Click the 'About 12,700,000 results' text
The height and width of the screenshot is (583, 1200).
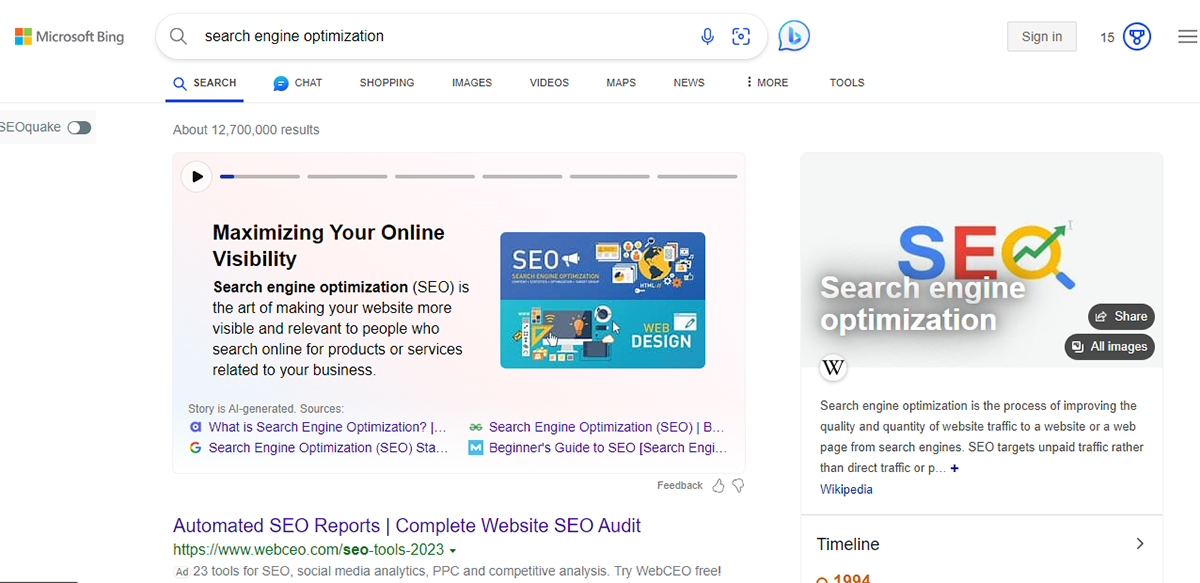pyautogui.click(x=246, y=130)
